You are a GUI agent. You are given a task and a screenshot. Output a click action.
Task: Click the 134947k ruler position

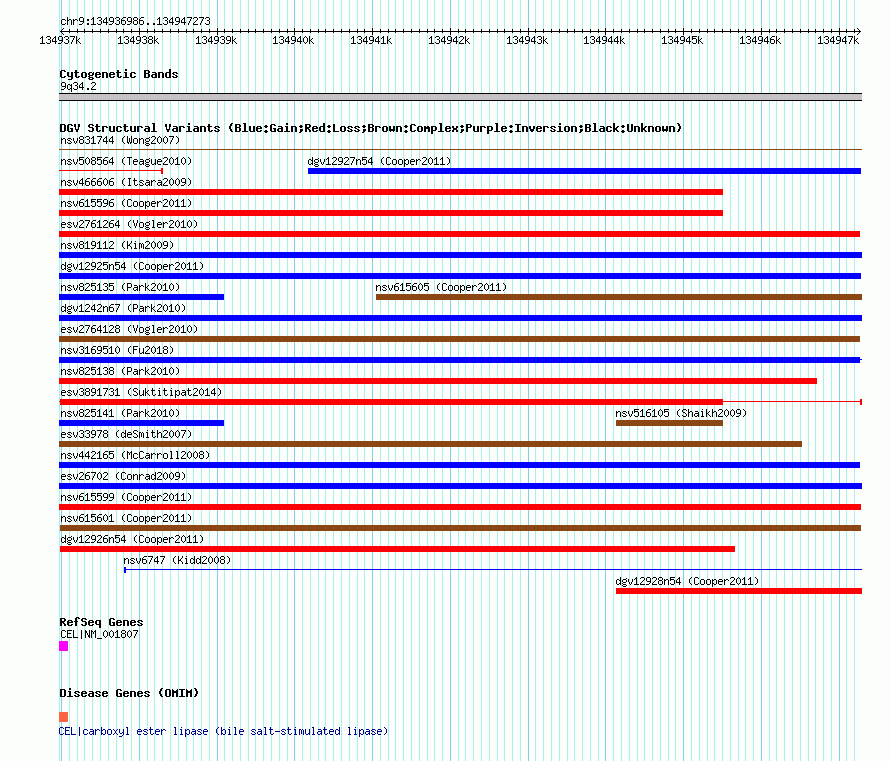[x=838, y=40]
